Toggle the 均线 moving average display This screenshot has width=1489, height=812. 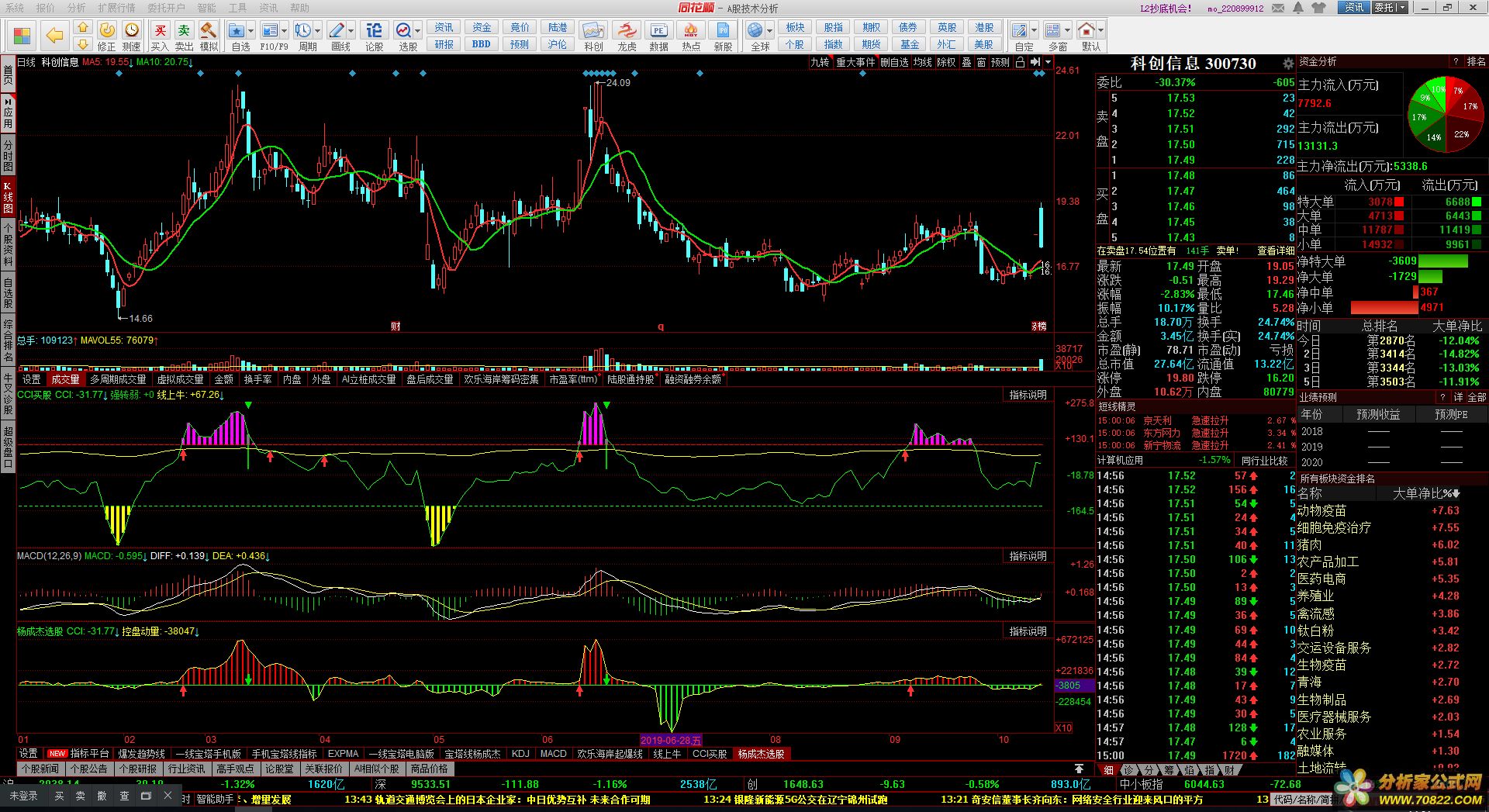922,62
